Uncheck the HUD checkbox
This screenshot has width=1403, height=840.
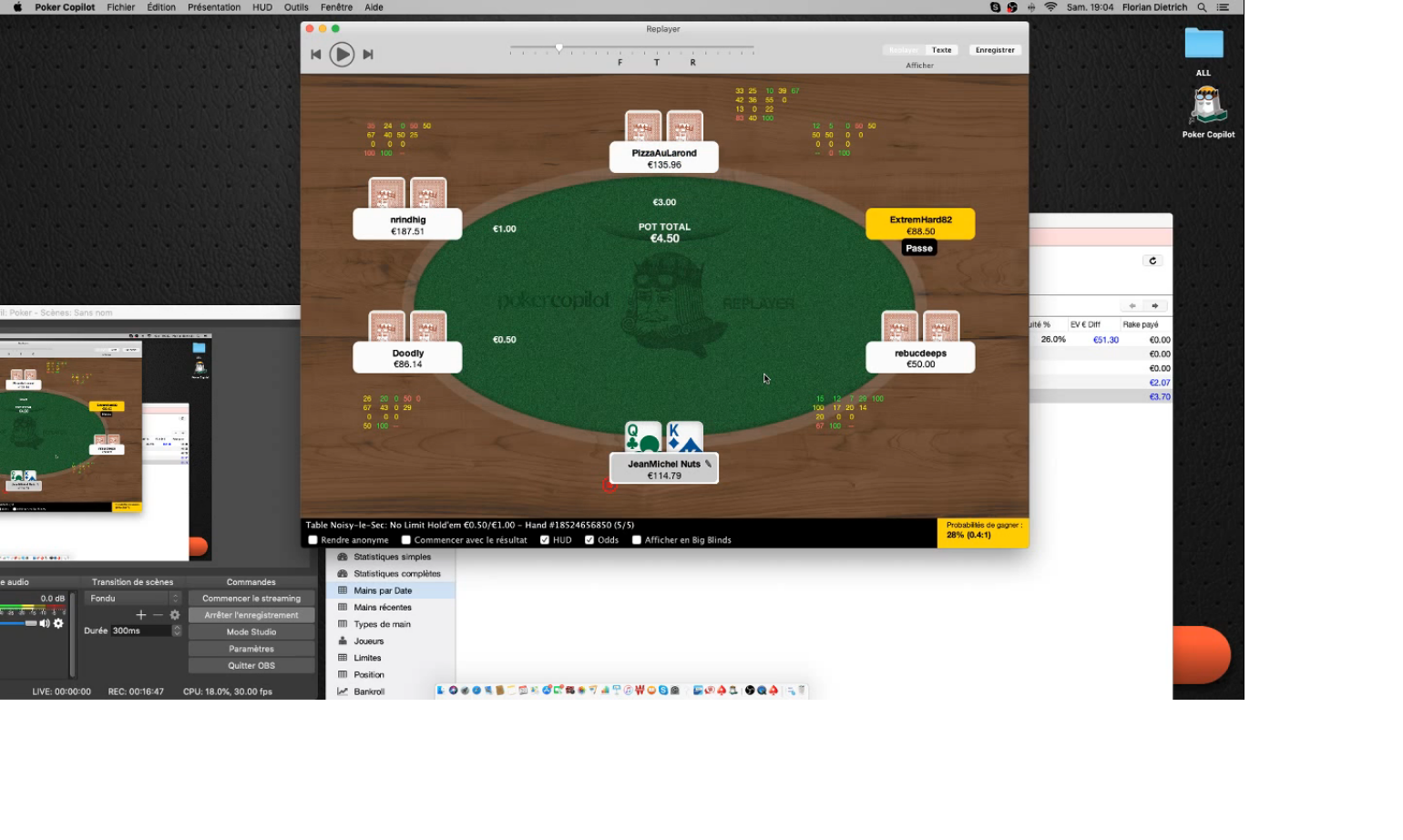(x=545, y=540)
